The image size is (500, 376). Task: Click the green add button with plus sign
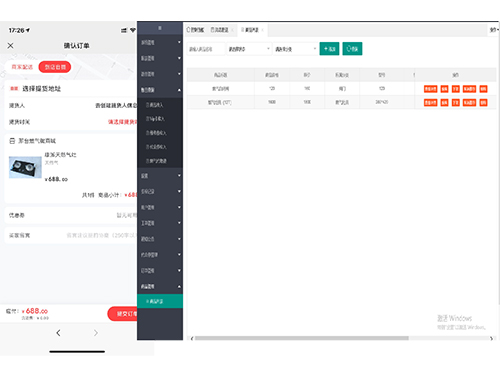[x=329, y=49]
